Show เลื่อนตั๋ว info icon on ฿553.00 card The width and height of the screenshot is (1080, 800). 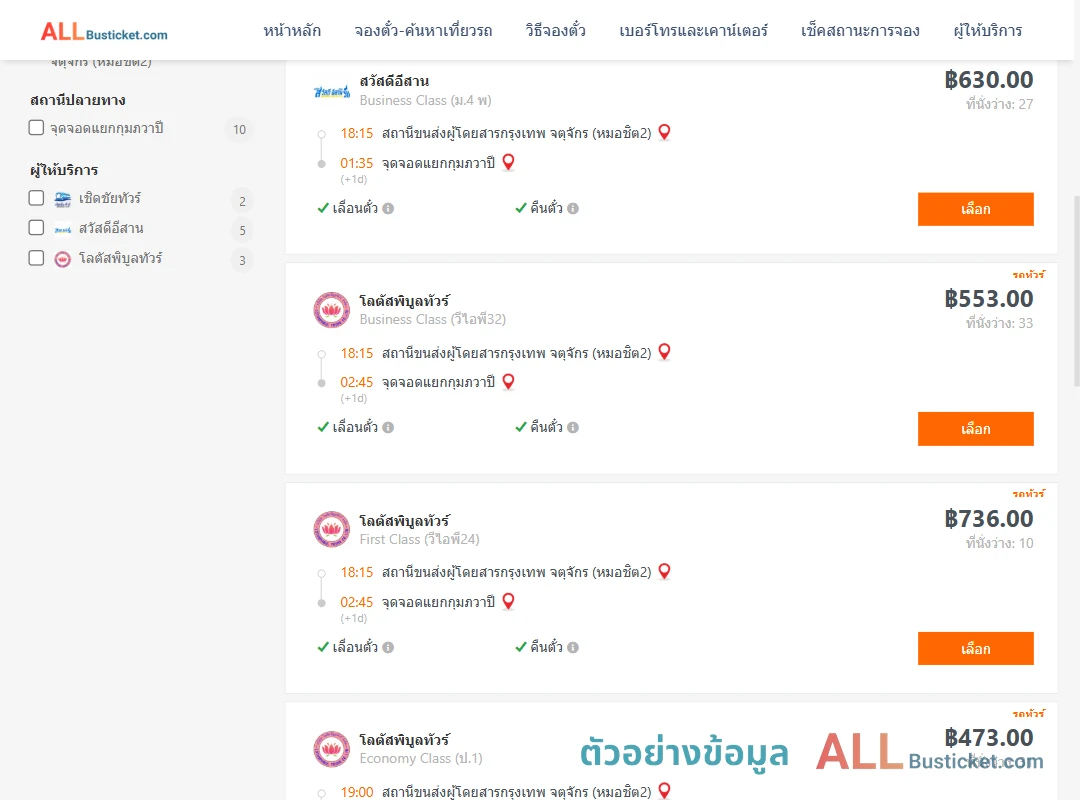pos(388,427)
